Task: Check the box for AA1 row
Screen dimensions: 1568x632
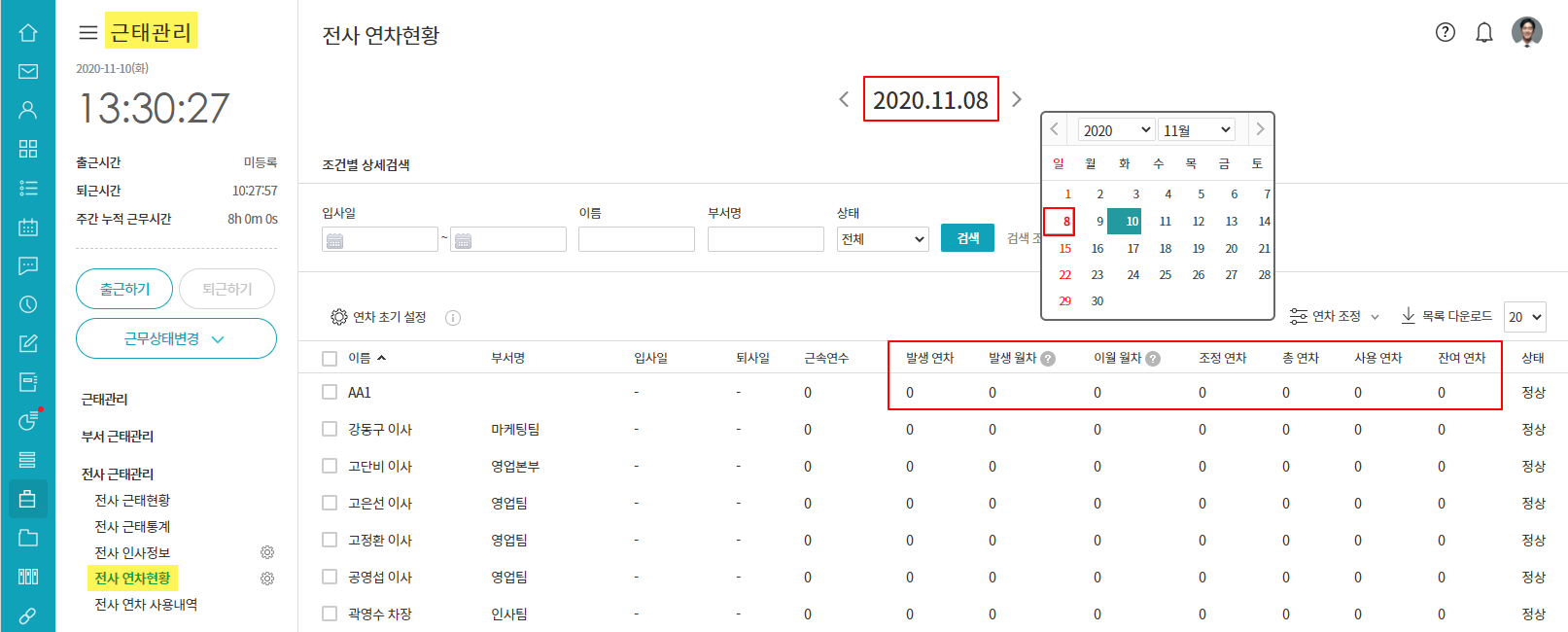Action: point(330,393)
